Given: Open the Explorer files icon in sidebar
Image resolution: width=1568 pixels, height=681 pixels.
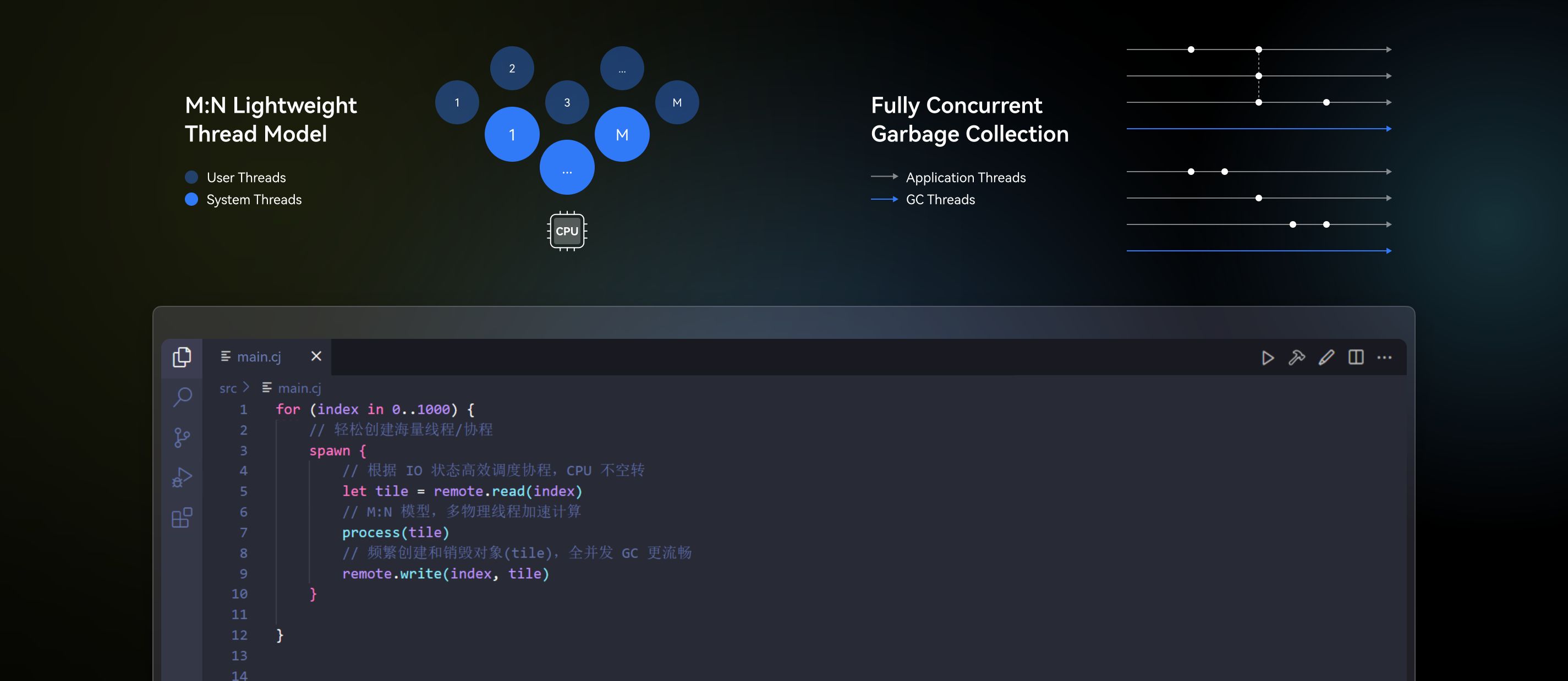Looking at the screenshot, I should pyautogui.click(x=182, y=357).
